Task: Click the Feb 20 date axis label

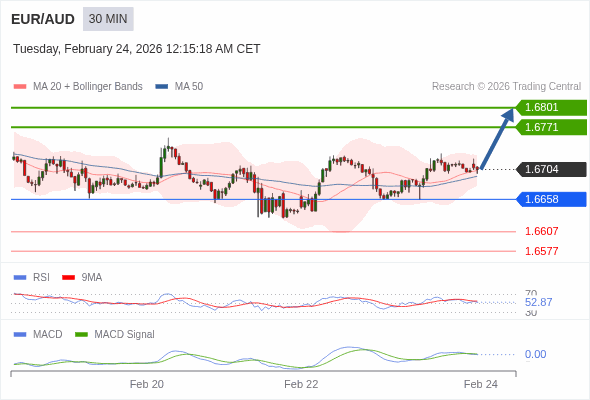Action: coord(147,384)
